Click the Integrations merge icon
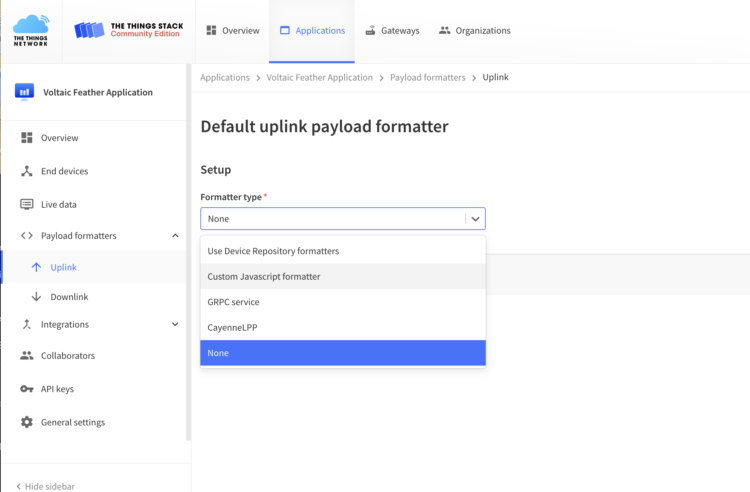This screenshot has height=492, width=750. pyautogui.click(x=27, y=324)
